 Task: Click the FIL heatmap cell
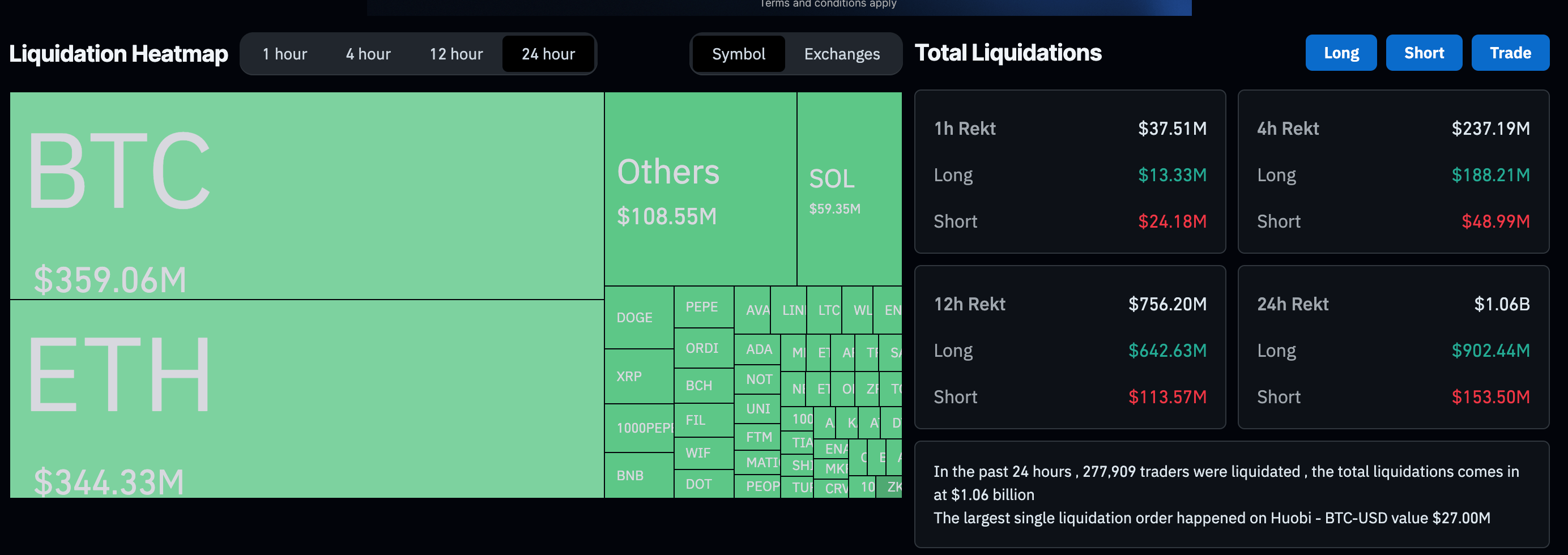tap(704, 420)
